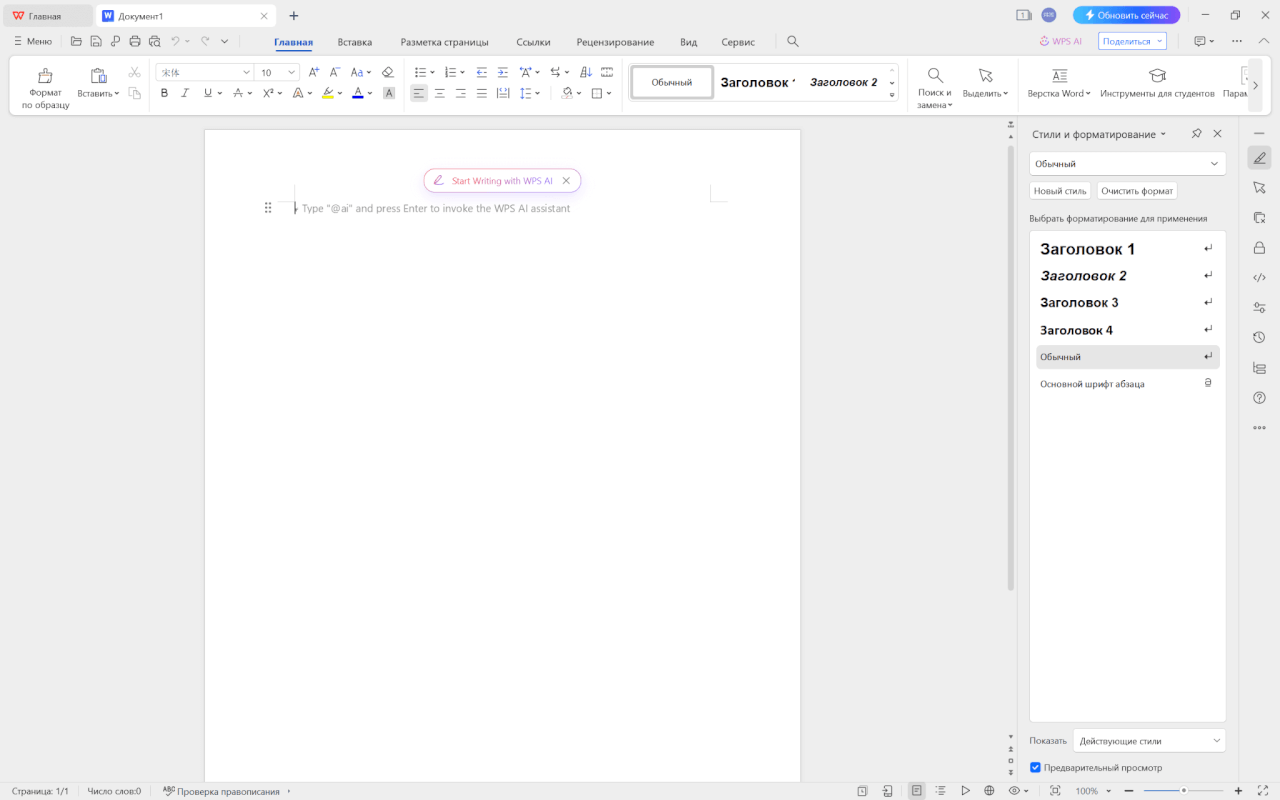Screen dimensions: 1280x800
Task: Select the highlight color icon
Action: (329, 92)
